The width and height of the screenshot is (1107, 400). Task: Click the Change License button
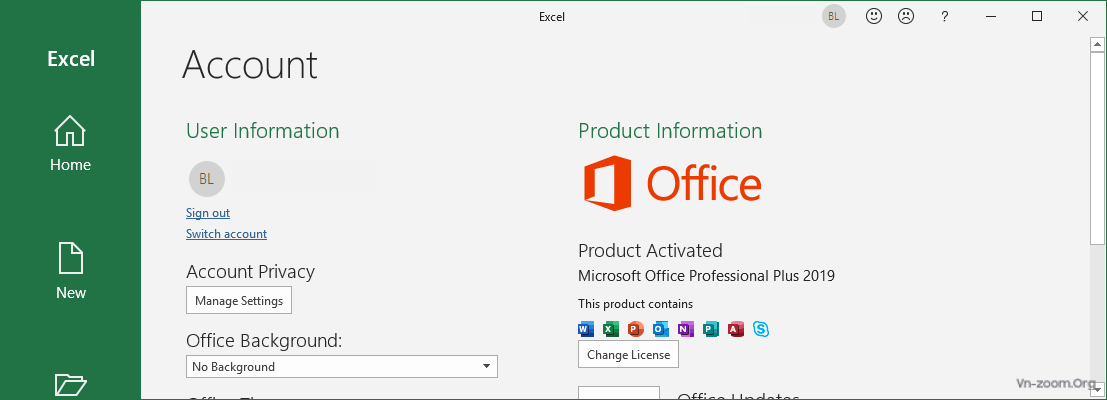pos(628,355)
